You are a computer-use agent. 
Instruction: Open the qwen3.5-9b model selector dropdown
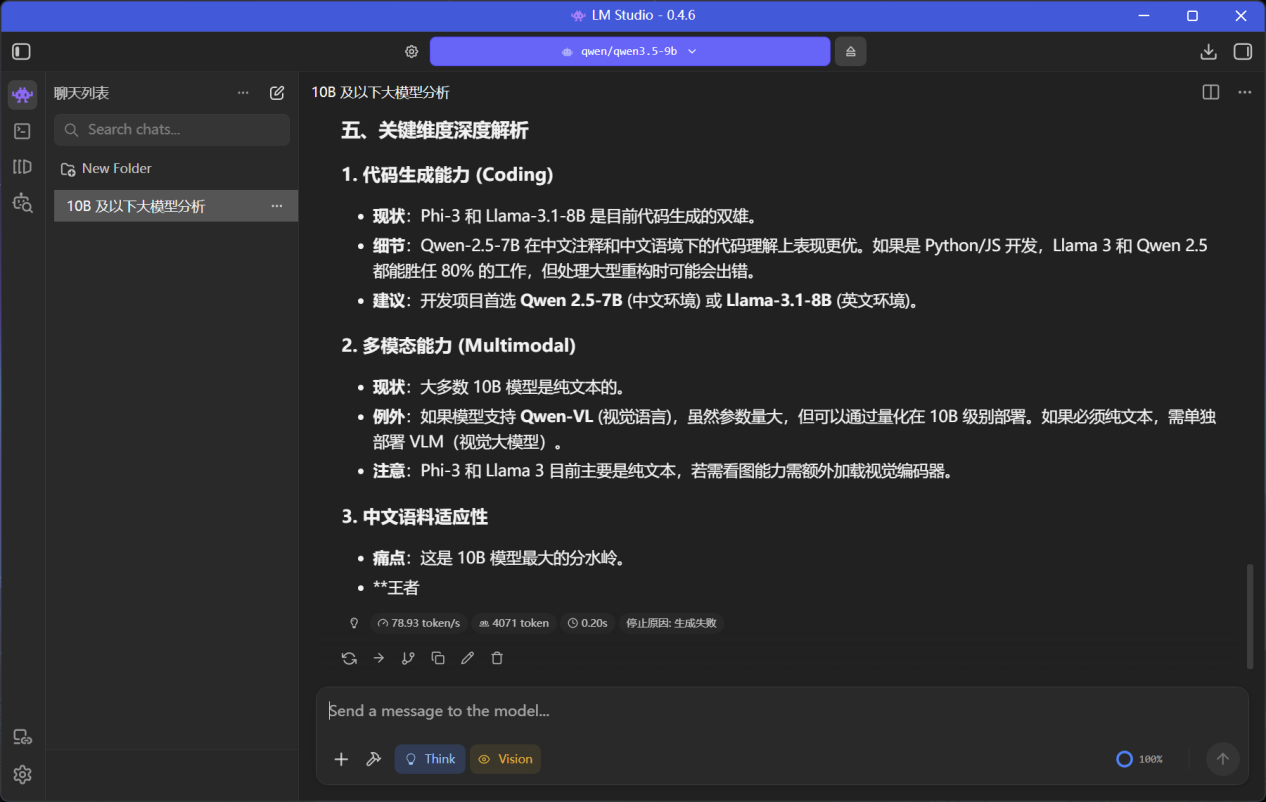629,52
